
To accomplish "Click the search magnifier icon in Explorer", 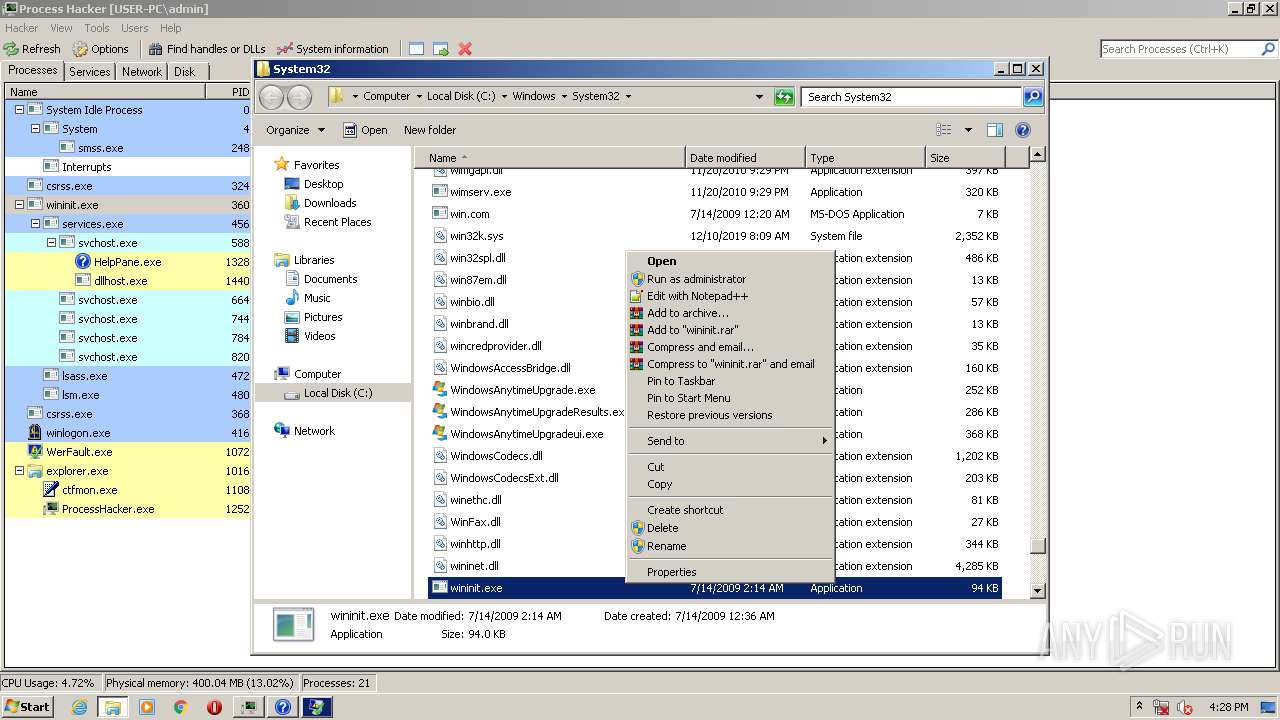I will point(1033,97).
